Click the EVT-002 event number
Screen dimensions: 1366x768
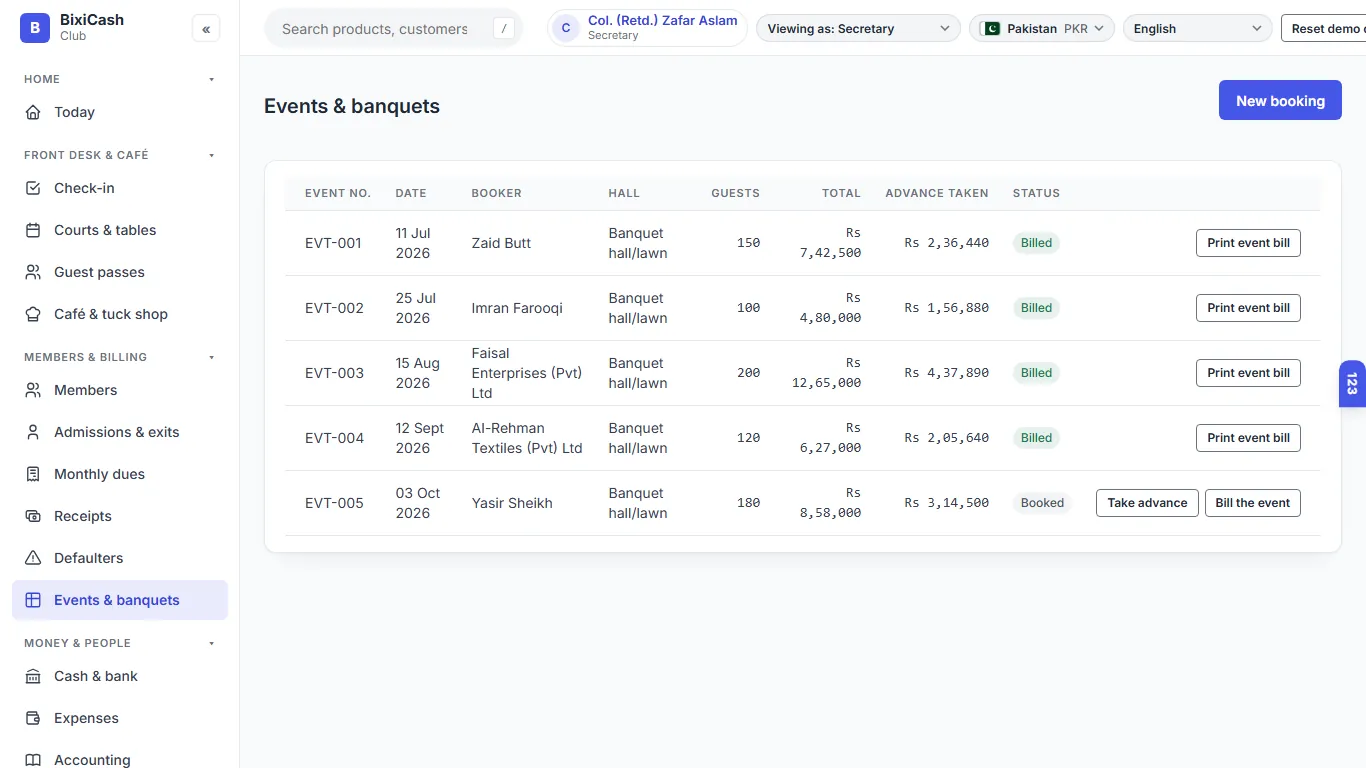334,308
